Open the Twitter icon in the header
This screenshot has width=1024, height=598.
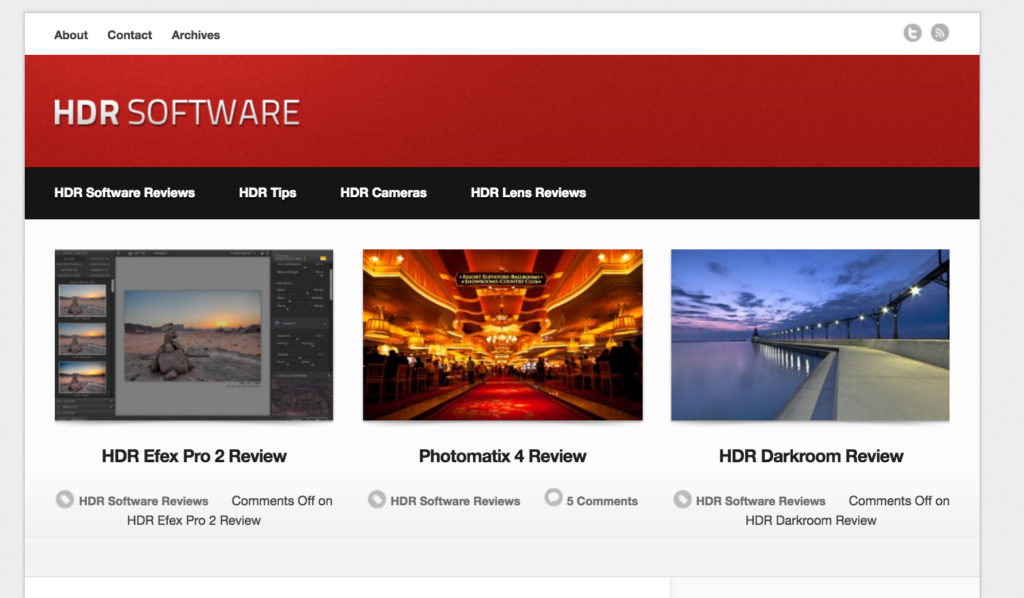click(912, 33)
